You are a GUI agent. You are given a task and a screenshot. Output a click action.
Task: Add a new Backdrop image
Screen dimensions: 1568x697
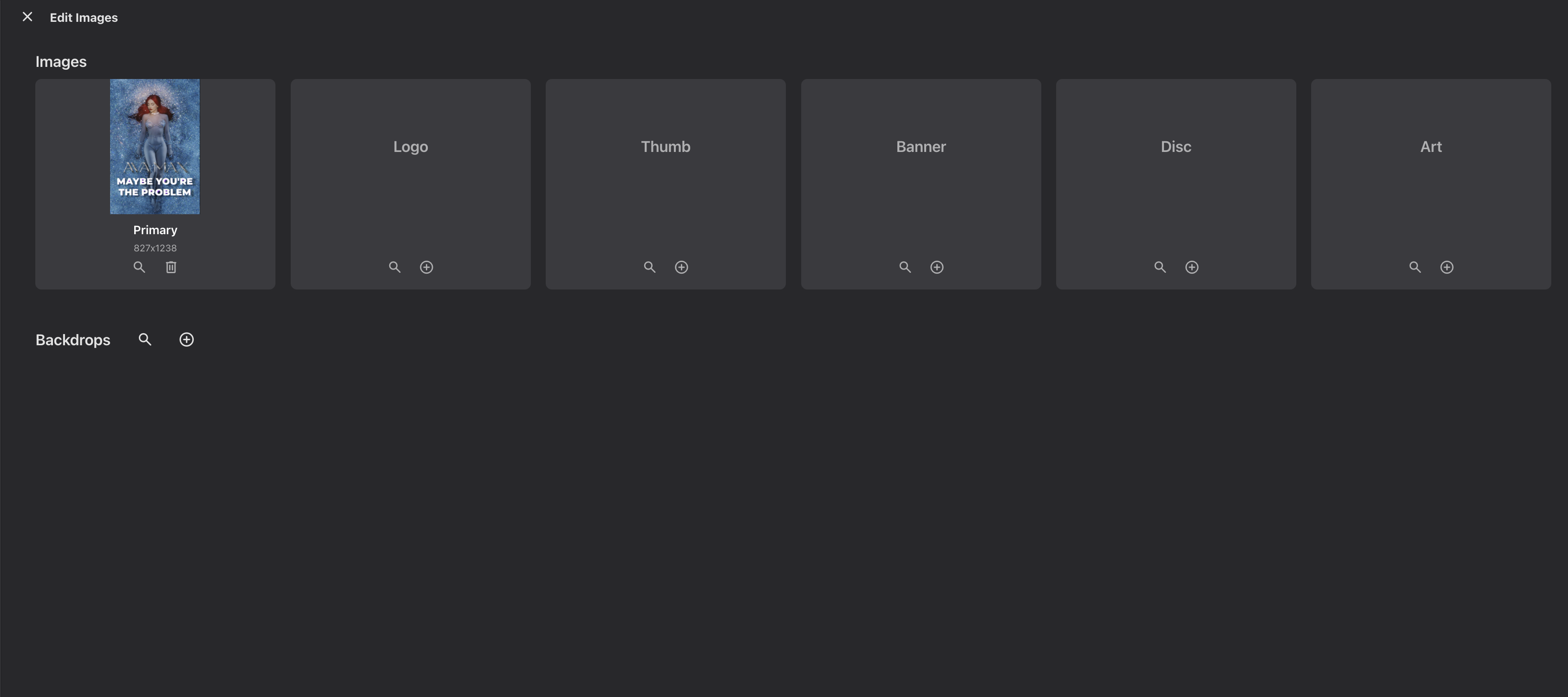(x=187, y=340)
